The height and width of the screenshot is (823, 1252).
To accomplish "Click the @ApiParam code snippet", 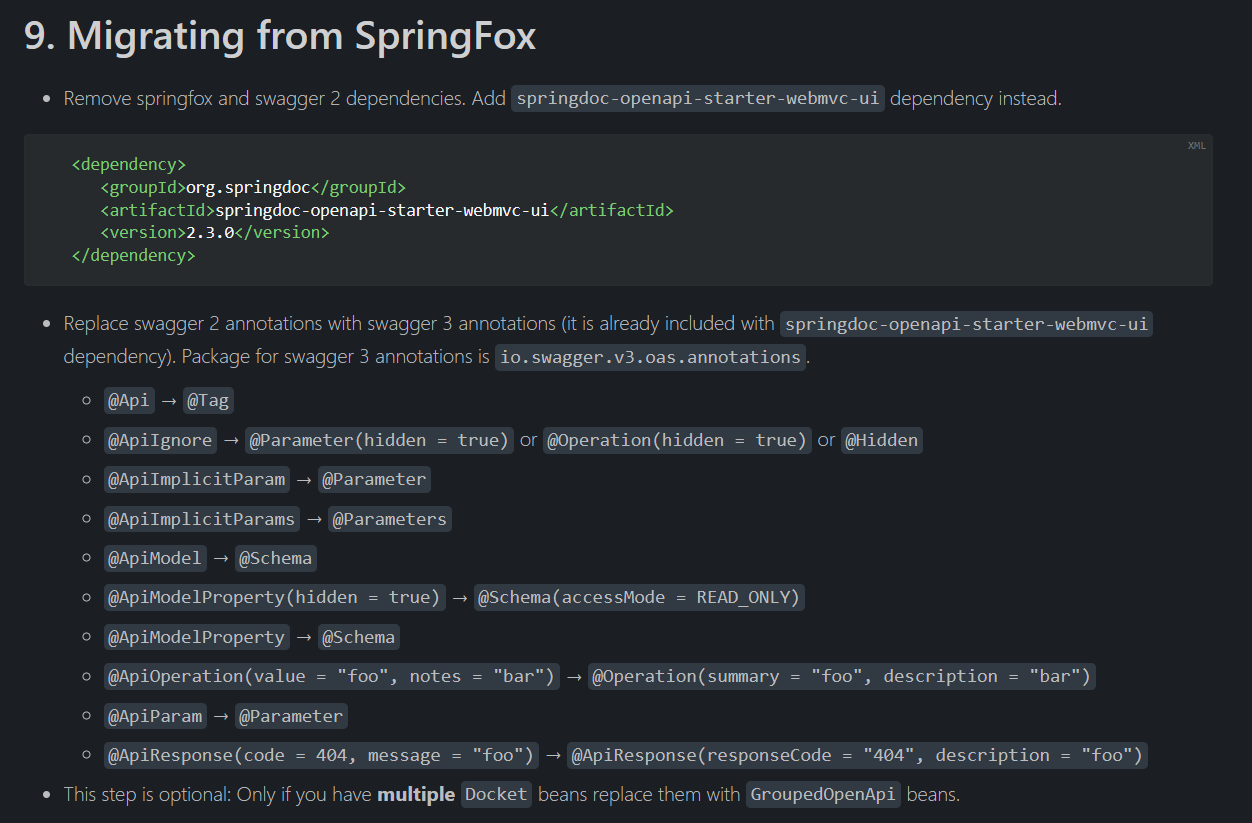I will (155, 716).
